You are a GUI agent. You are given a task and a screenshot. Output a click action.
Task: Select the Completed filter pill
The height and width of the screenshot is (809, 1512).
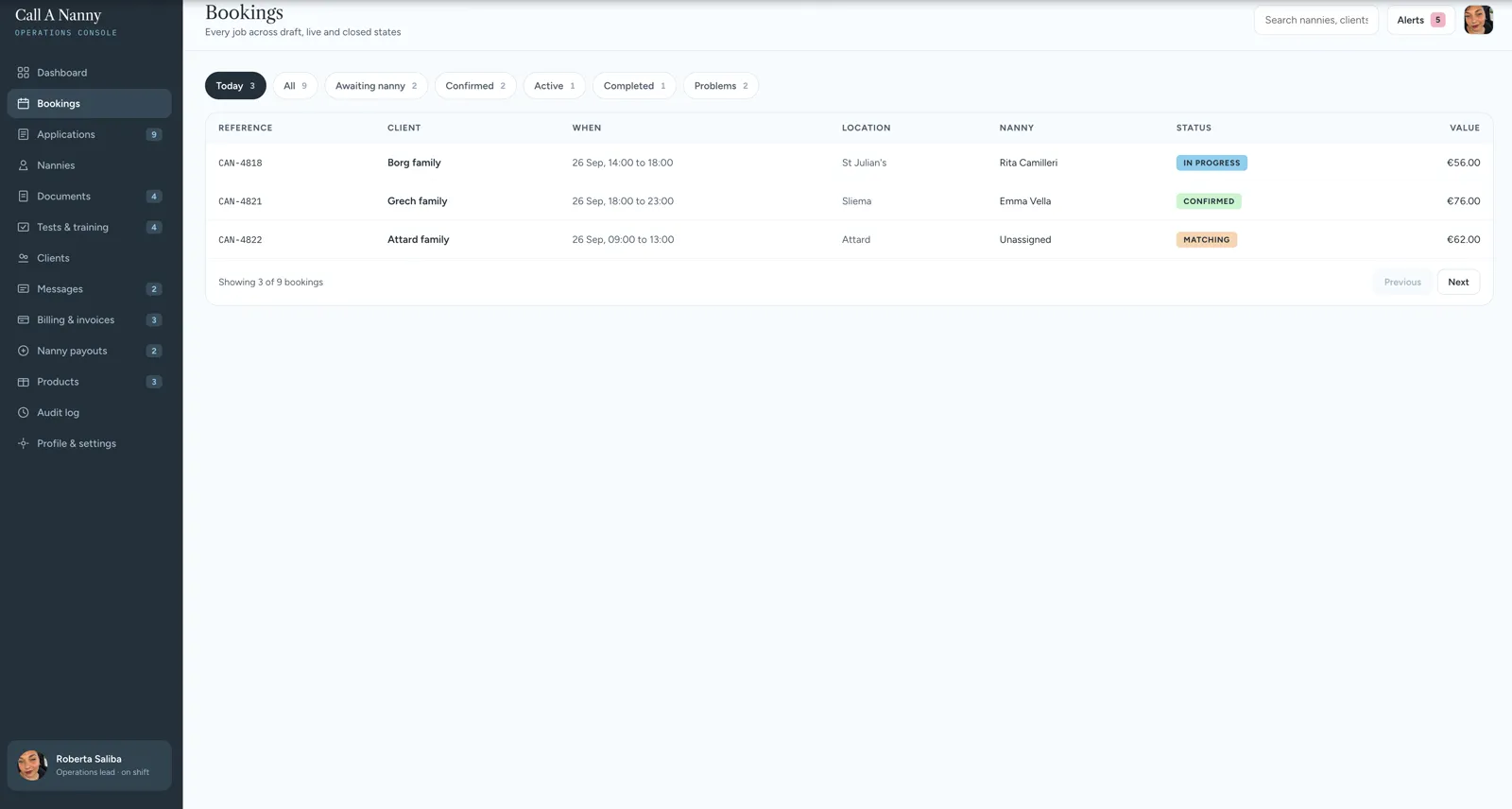click(634, 86)
